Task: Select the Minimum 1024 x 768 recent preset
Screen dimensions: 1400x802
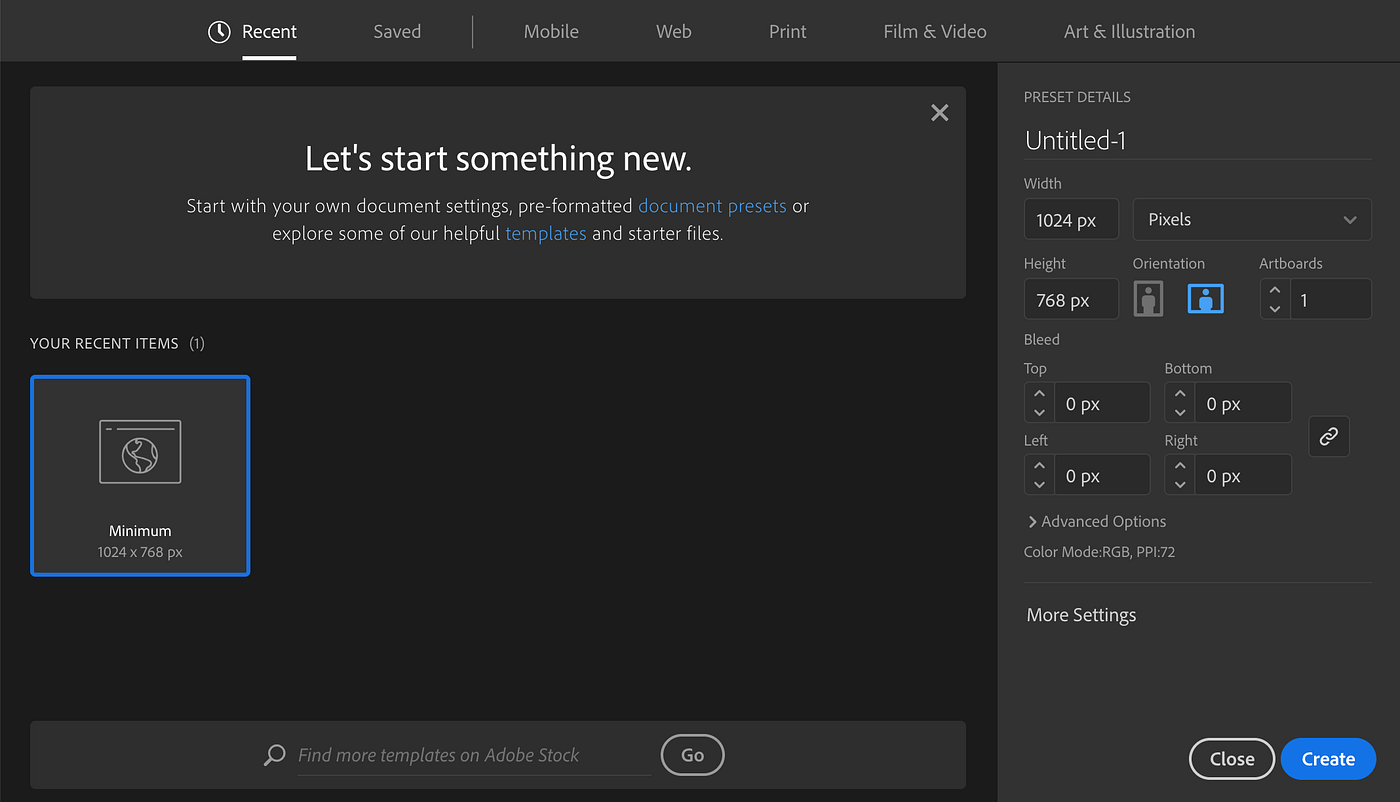Action: tap(140, 476)
